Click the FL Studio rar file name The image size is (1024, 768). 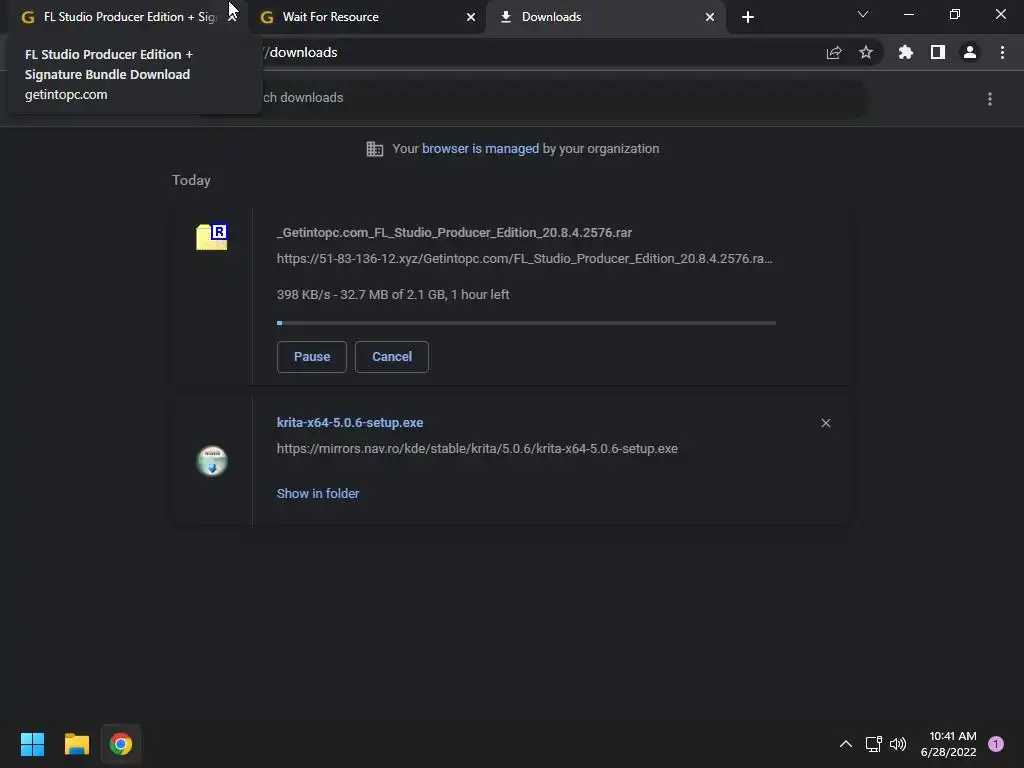pyautogui.click(x=455, y=232)
